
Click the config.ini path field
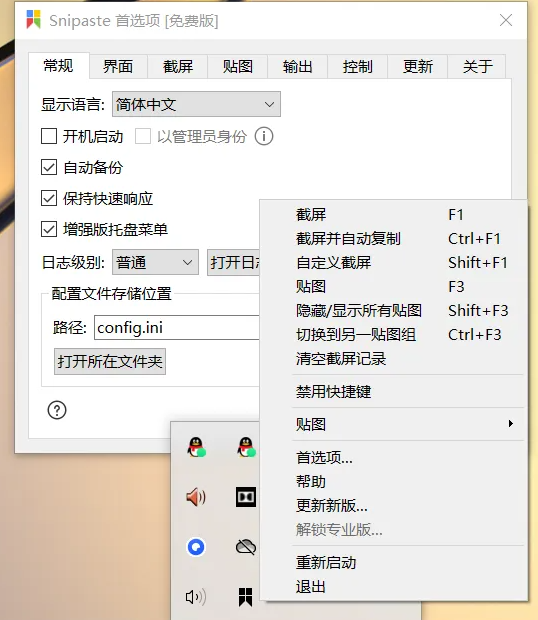coord(177,327)
